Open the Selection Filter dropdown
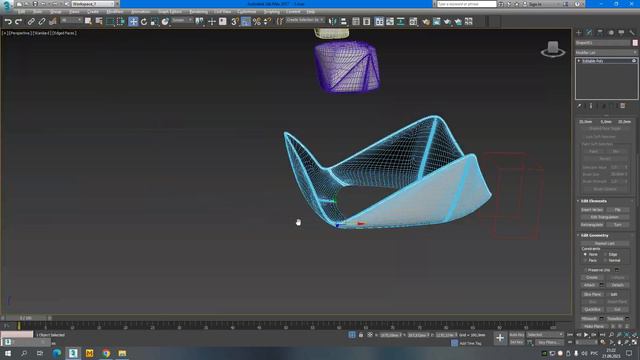Viewport: 640px width, 360px height. [71, 20]
